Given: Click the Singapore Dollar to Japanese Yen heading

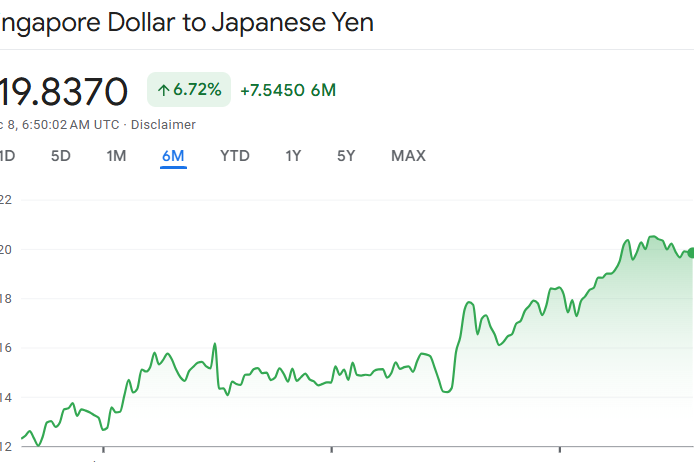Looking at the screenshot, I should tap(186, 22).
